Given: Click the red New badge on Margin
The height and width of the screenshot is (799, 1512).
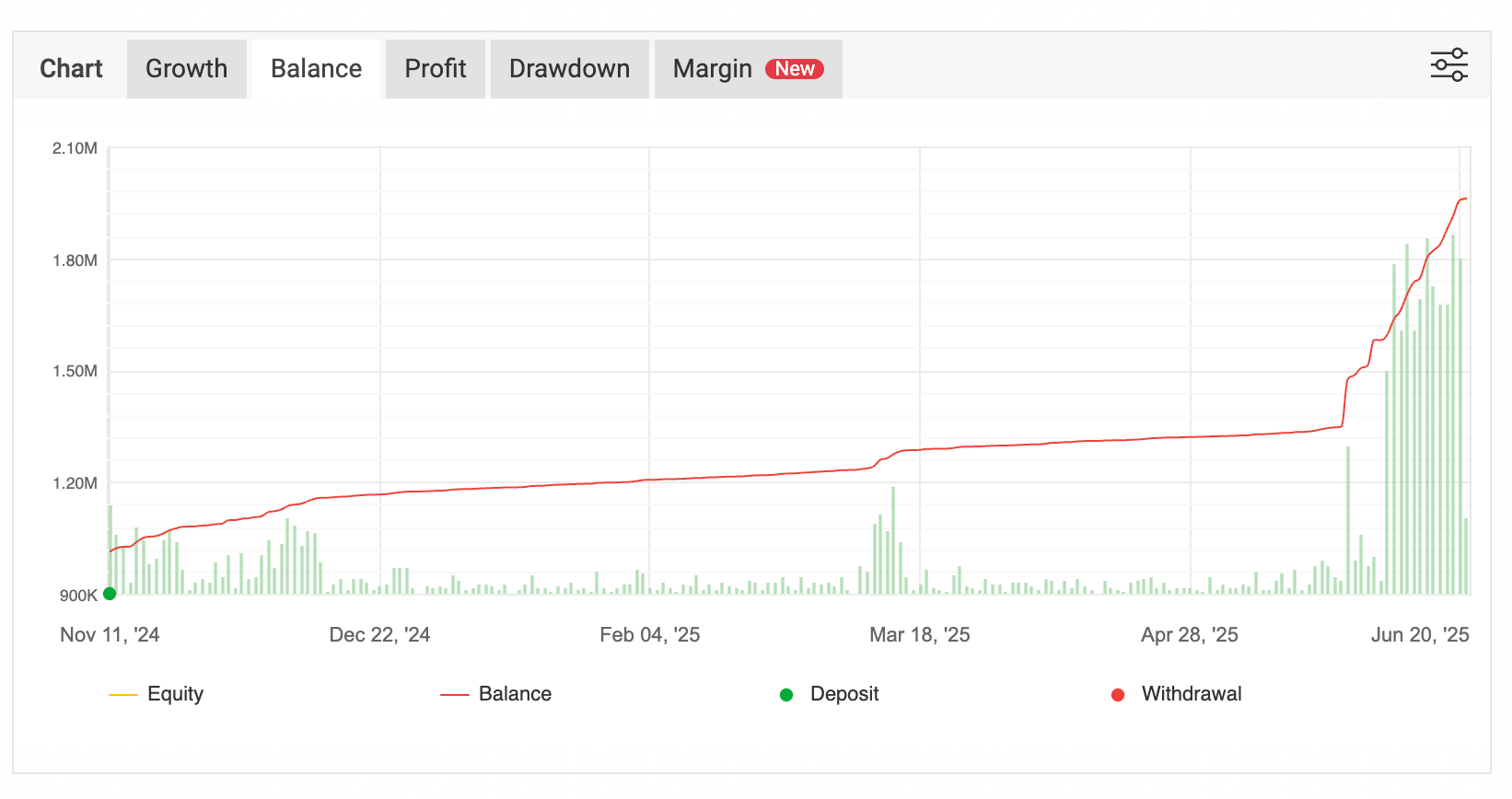Looking at the screenshot, I should click(794, 69).
